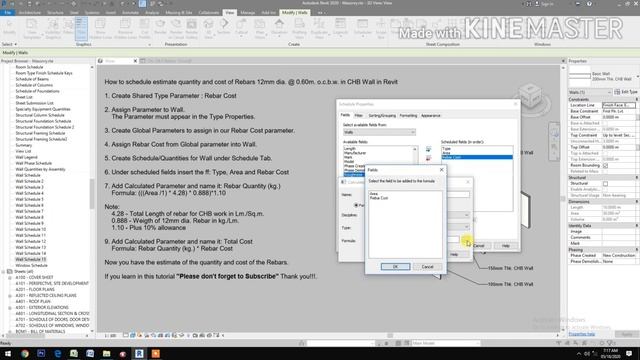Click the Modify tool in the ribbon

tap(9, 28)
